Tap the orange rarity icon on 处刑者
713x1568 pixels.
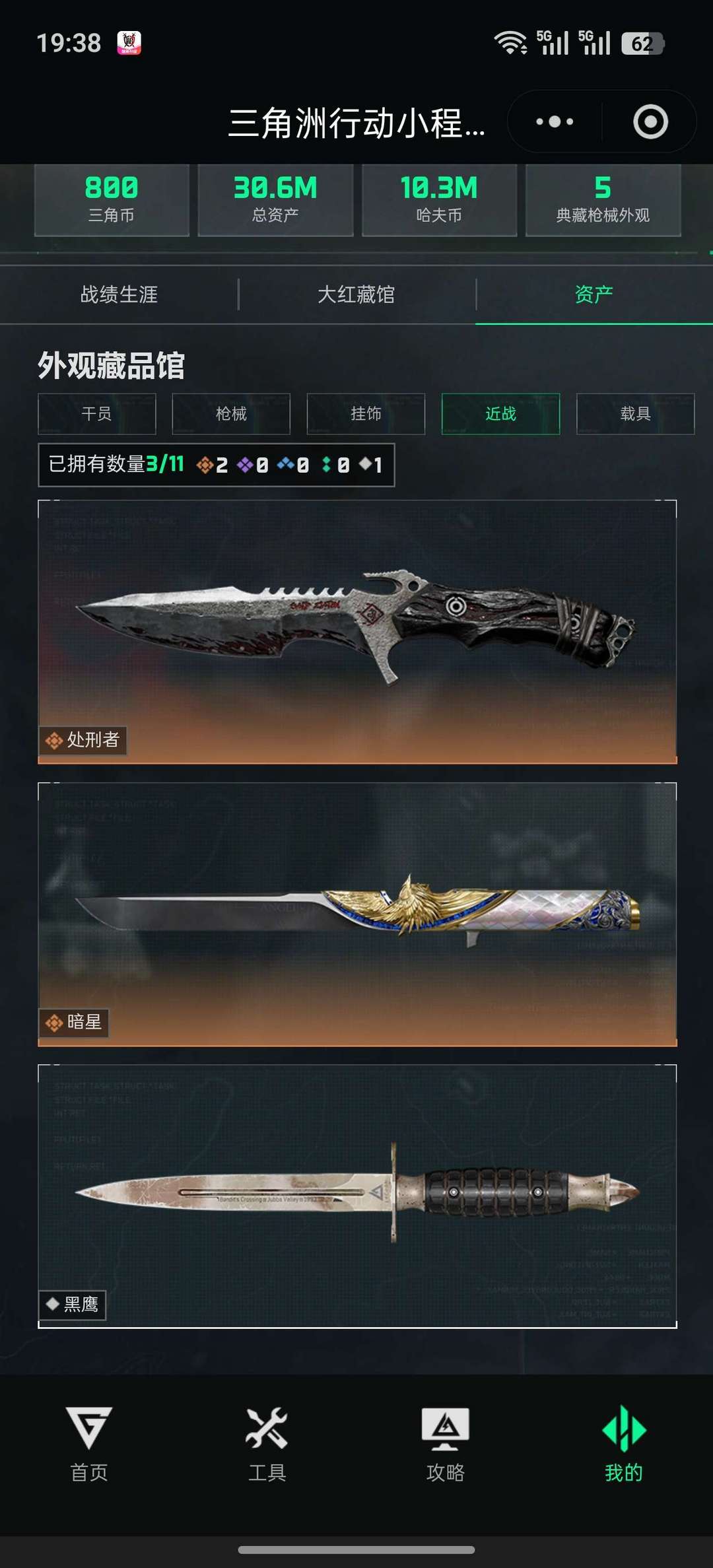(x=53, y=741)
